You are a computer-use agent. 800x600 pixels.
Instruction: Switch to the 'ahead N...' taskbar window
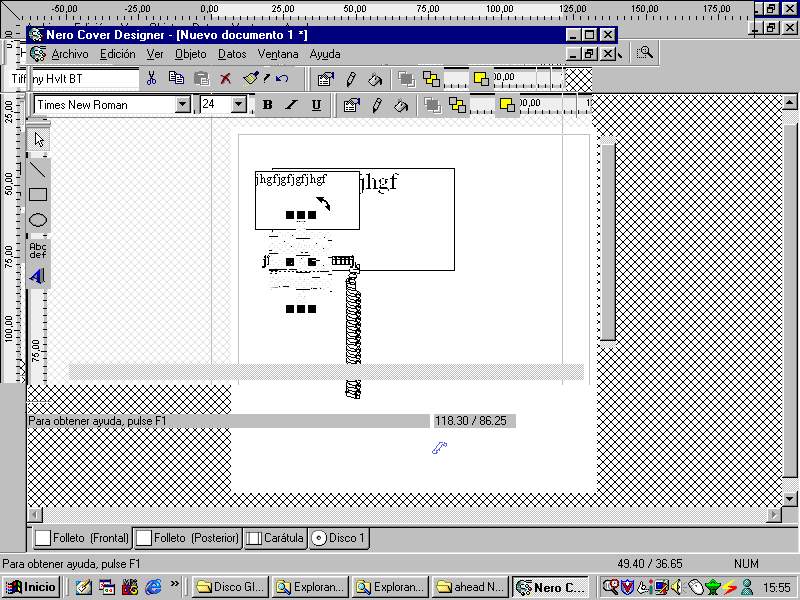[469, 587]
